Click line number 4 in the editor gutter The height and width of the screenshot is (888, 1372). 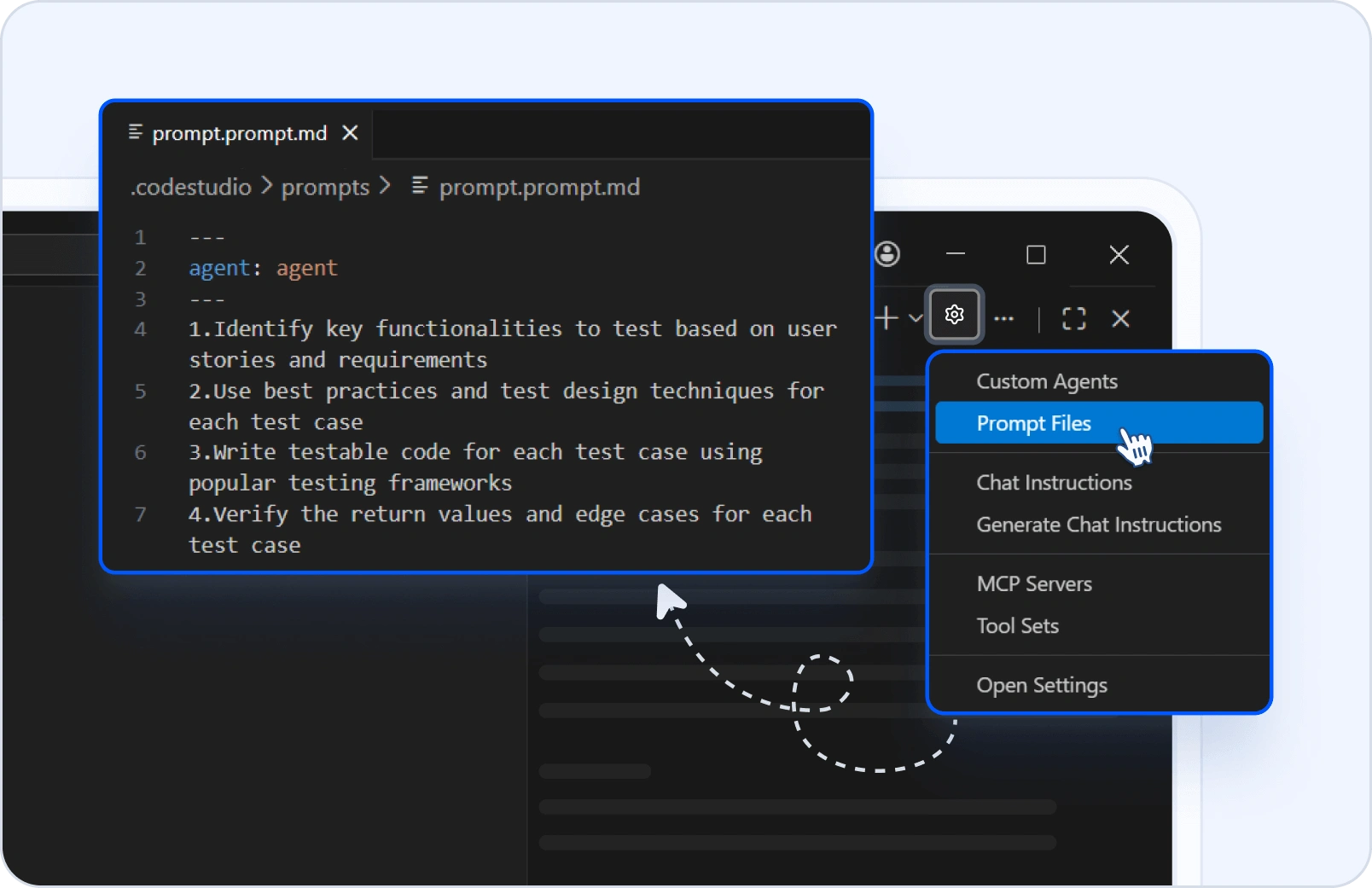tap(141, 330)
